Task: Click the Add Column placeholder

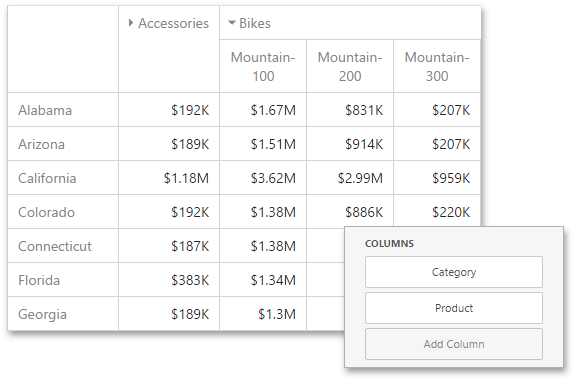Action: 454,344
